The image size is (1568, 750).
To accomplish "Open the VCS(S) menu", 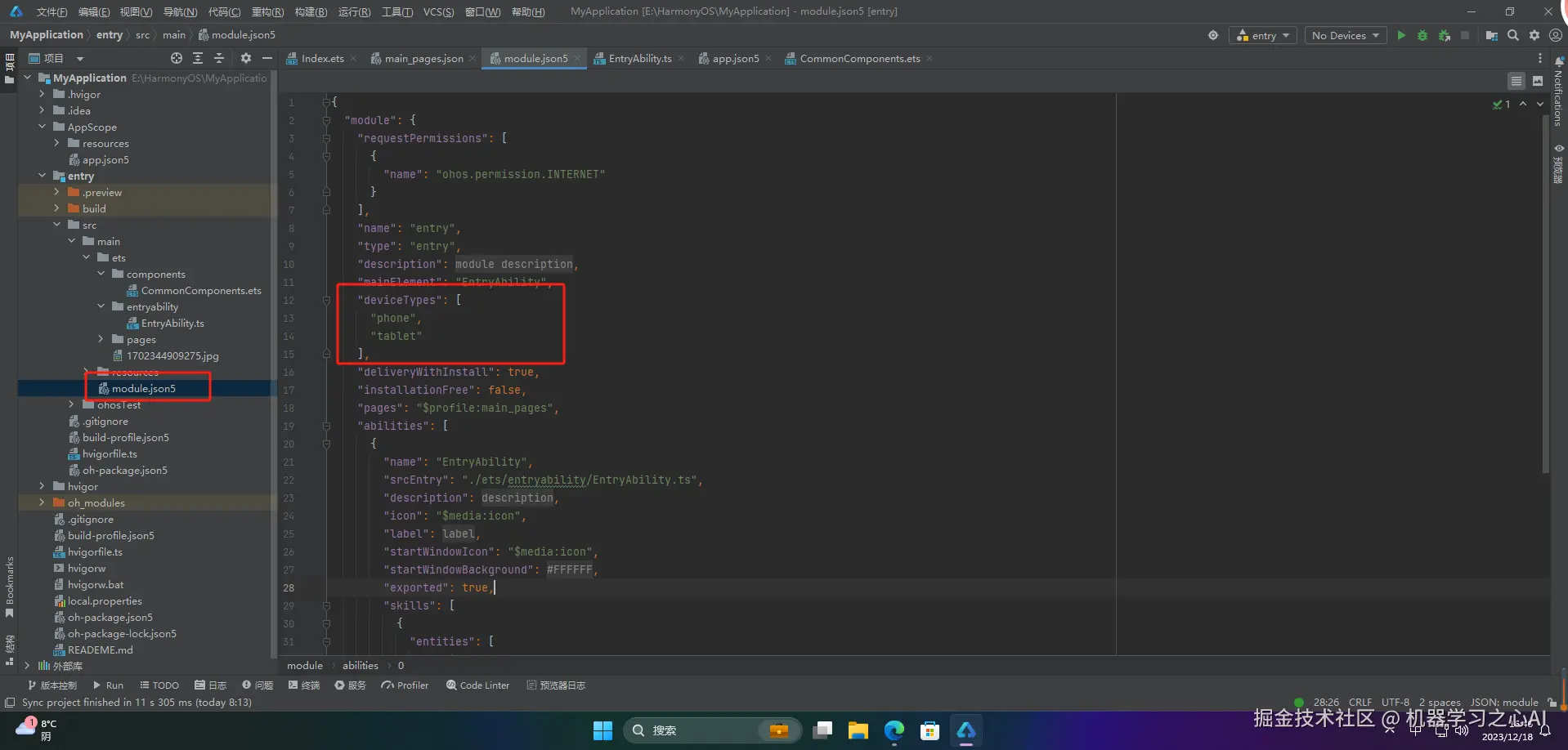I will pos(439,11).
